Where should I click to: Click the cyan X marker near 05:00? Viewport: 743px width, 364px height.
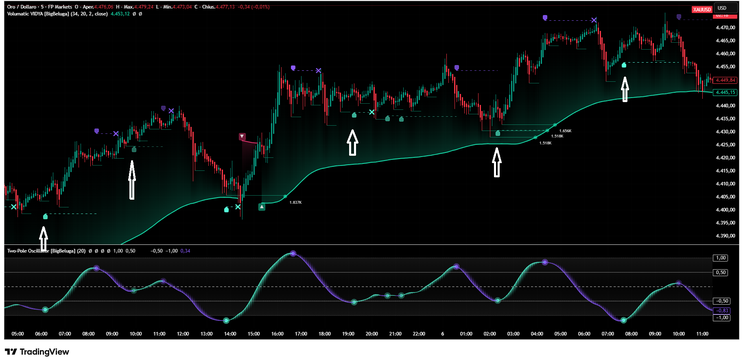pyautogui.click(x=13, y=207)
